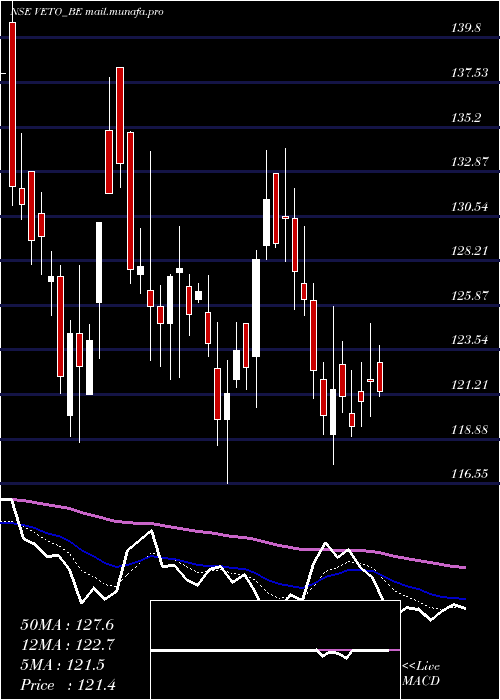Click the Live MACD label
500x700 pixels.
click(421, 674)
